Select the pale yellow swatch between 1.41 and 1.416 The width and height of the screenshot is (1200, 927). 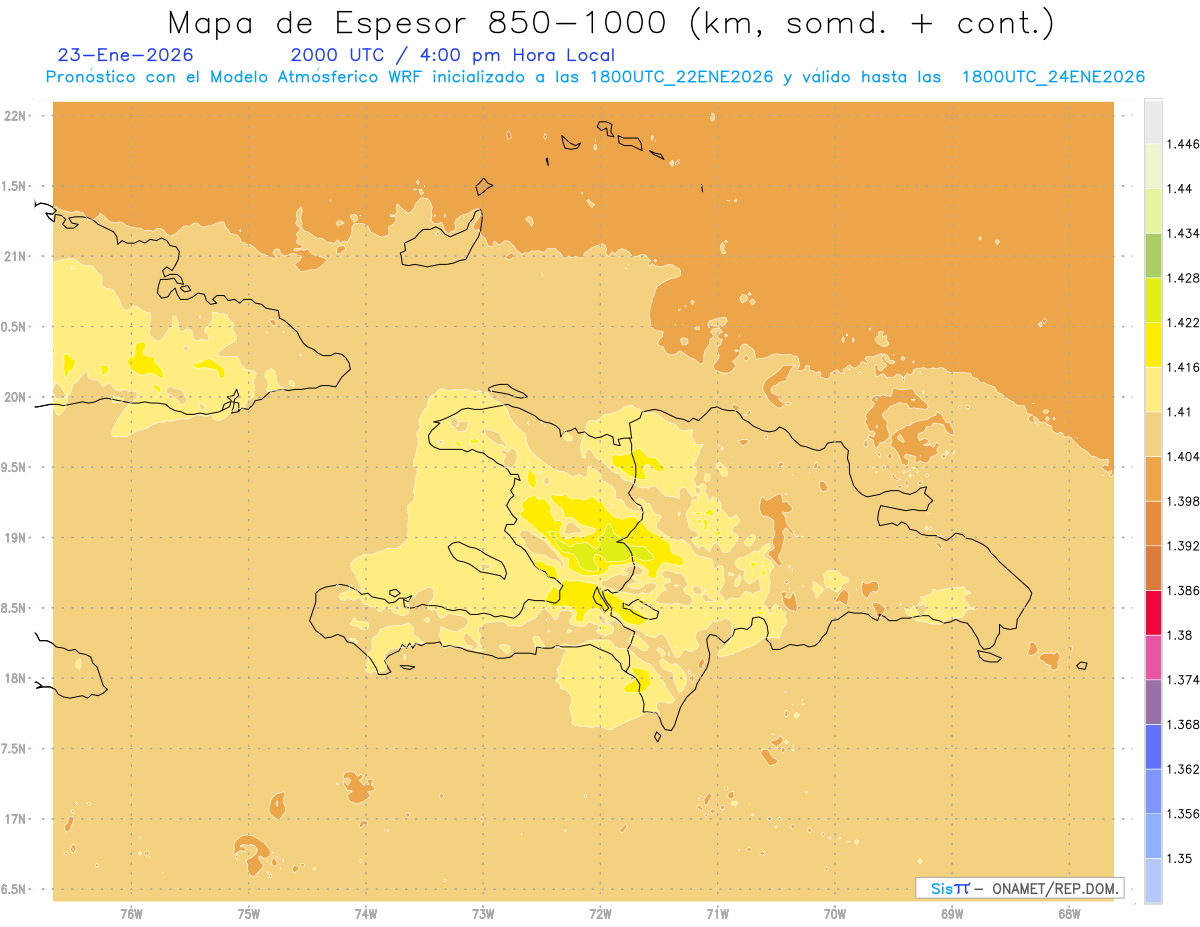click(x=1153, y=389)
